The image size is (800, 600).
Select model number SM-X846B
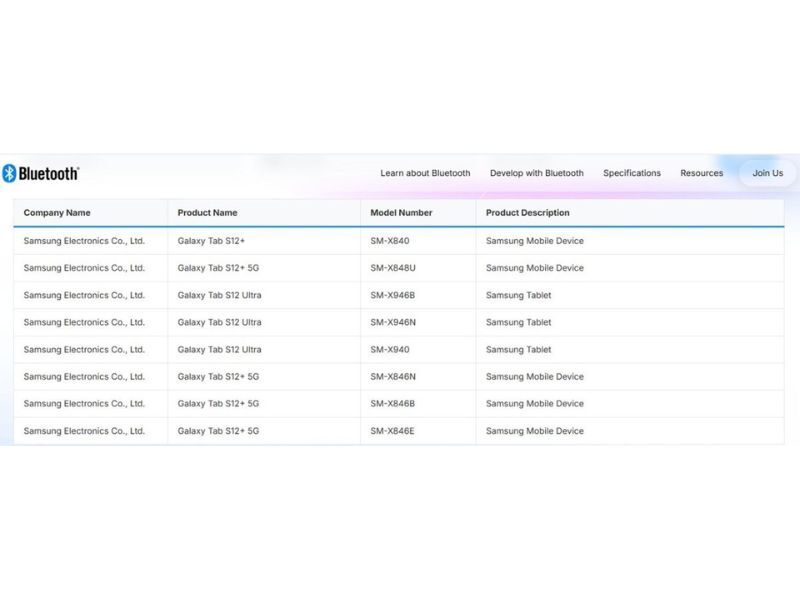coord(392,404)
